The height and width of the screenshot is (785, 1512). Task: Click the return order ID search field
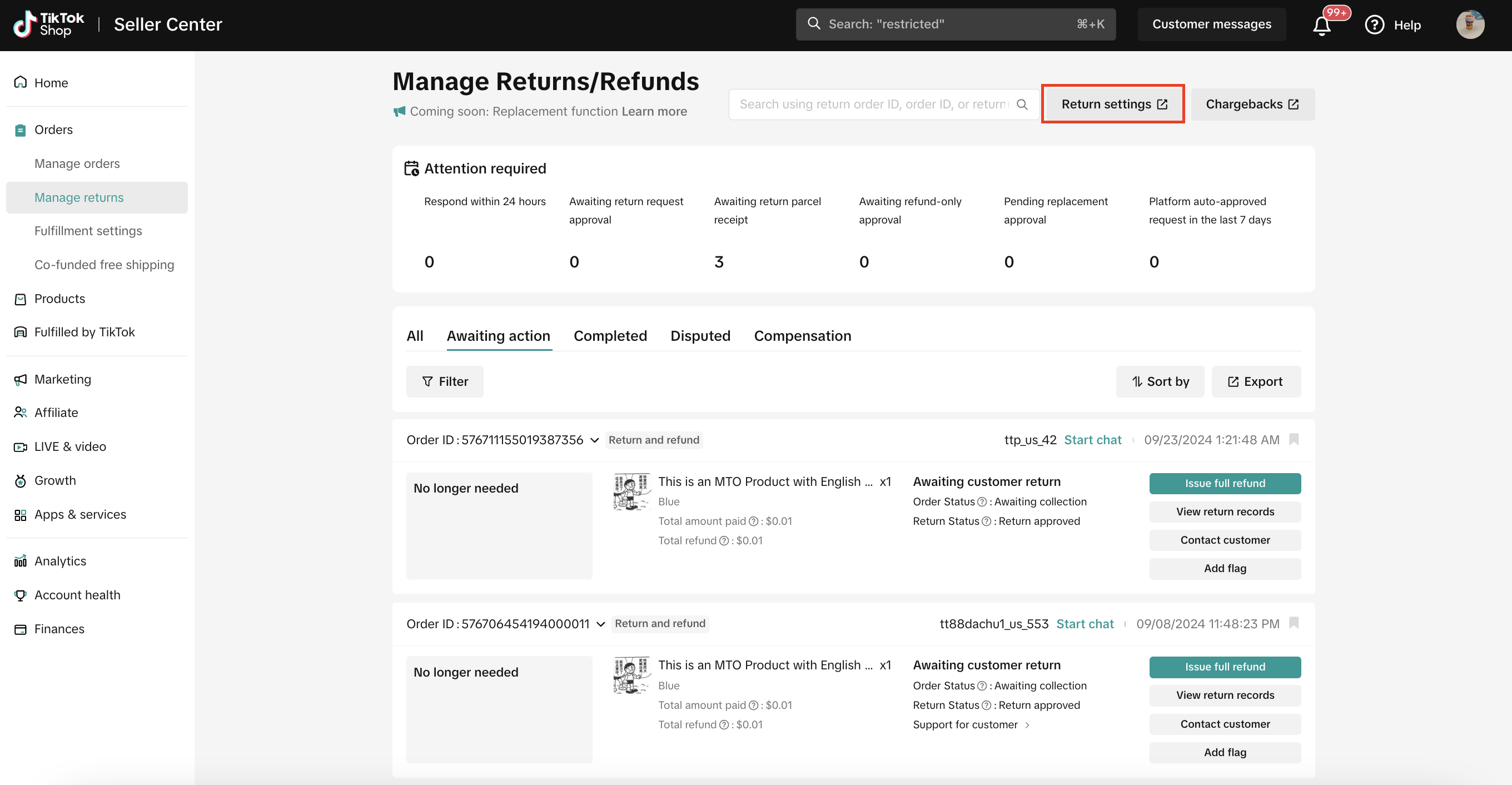(872, 105)
